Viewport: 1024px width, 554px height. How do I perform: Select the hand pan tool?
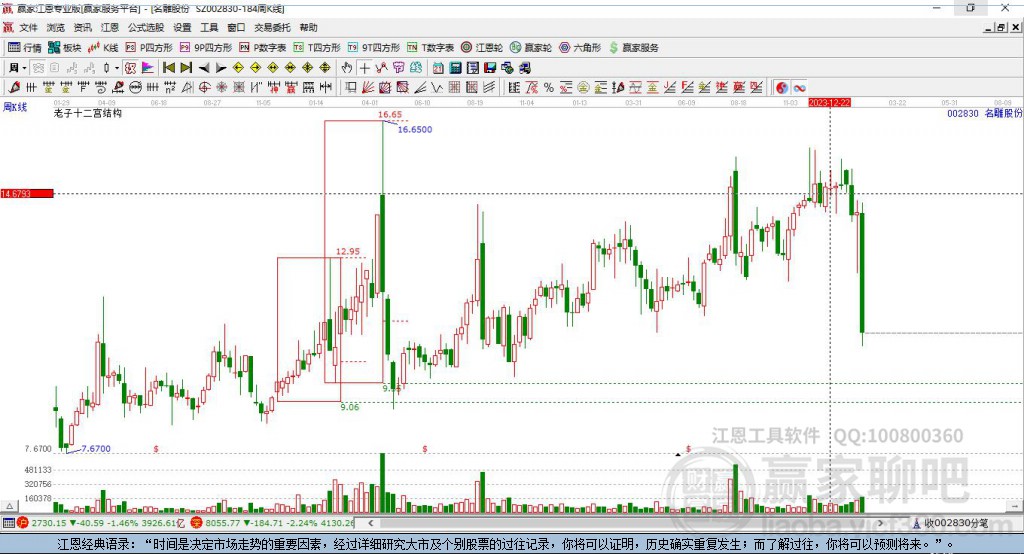(x=347, y=68)
